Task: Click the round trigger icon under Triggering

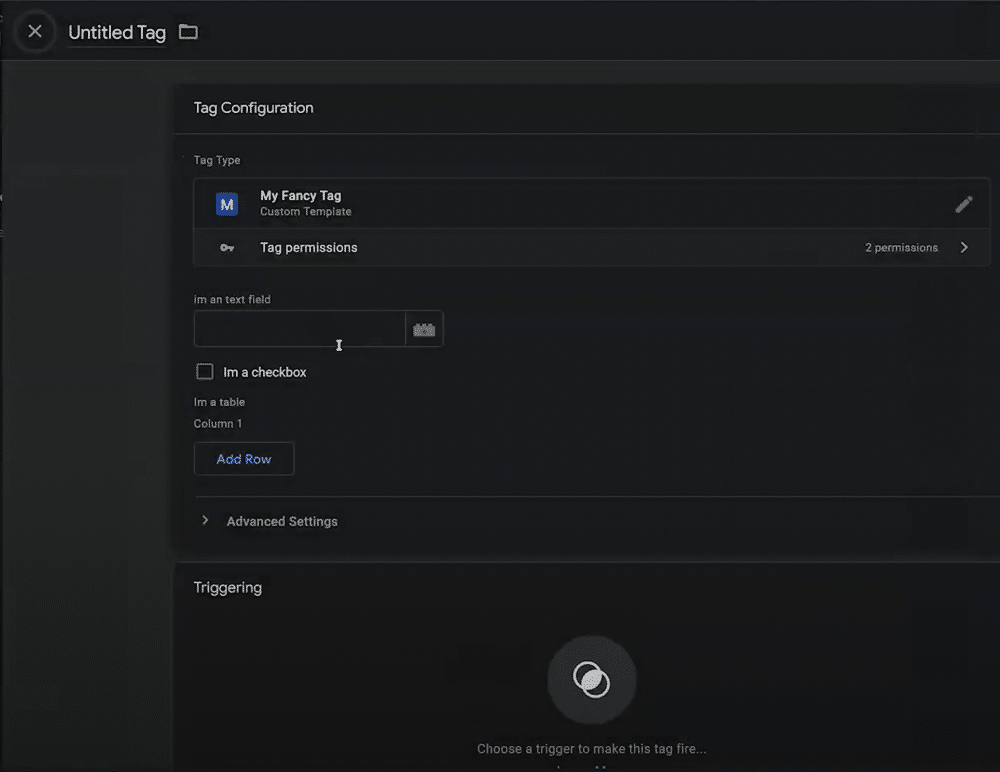Action: tap(592, 679)
